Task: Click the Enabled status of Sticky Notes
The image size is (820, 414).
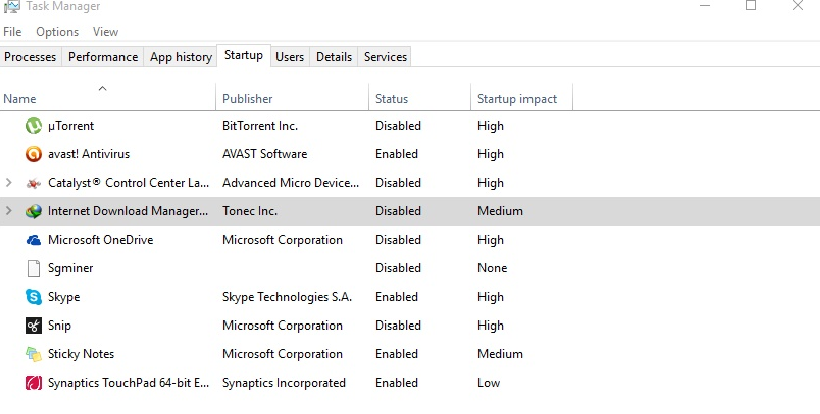Action: [x=396, y=354]
